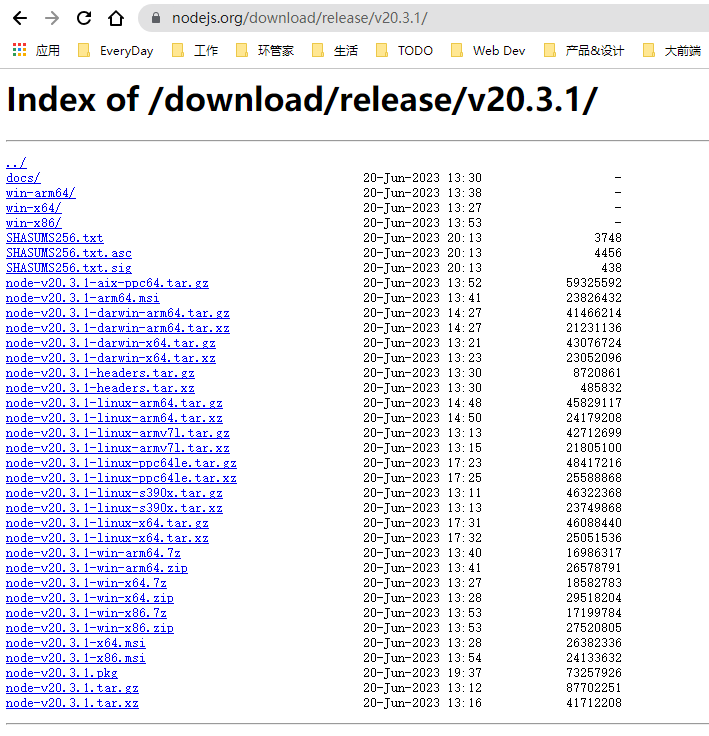The width and height of the screenshot is (709, 736).
Task: Download SHASUMS256.txt.asc
Action: (x=69, y=253)
